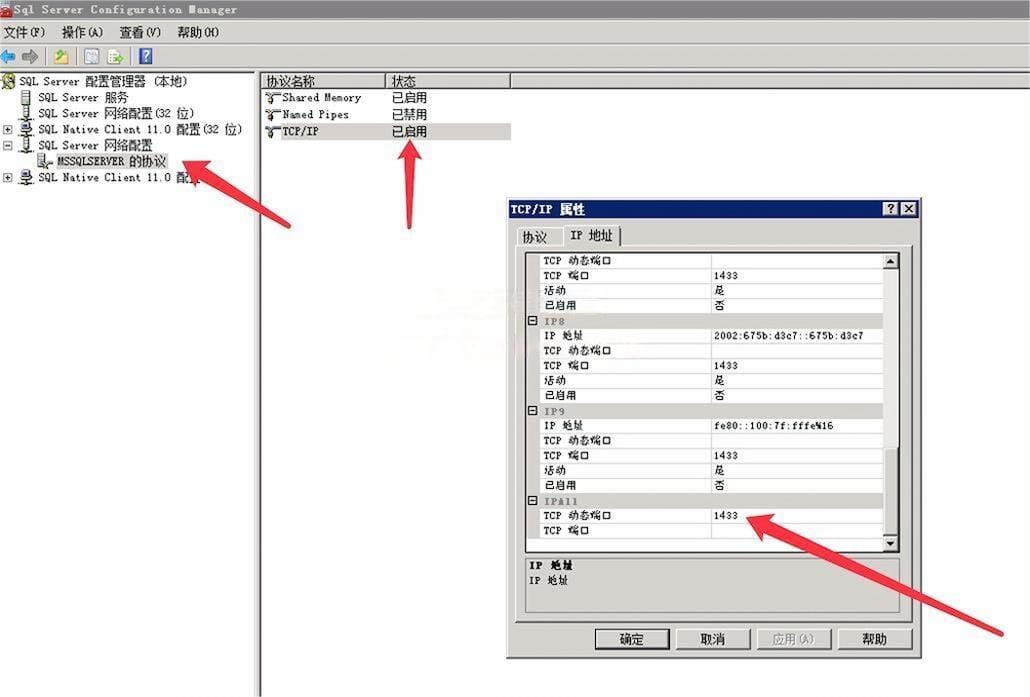Open the 查看(V) menu
The image size is (1030, 697).
click(x=140, y=32)
